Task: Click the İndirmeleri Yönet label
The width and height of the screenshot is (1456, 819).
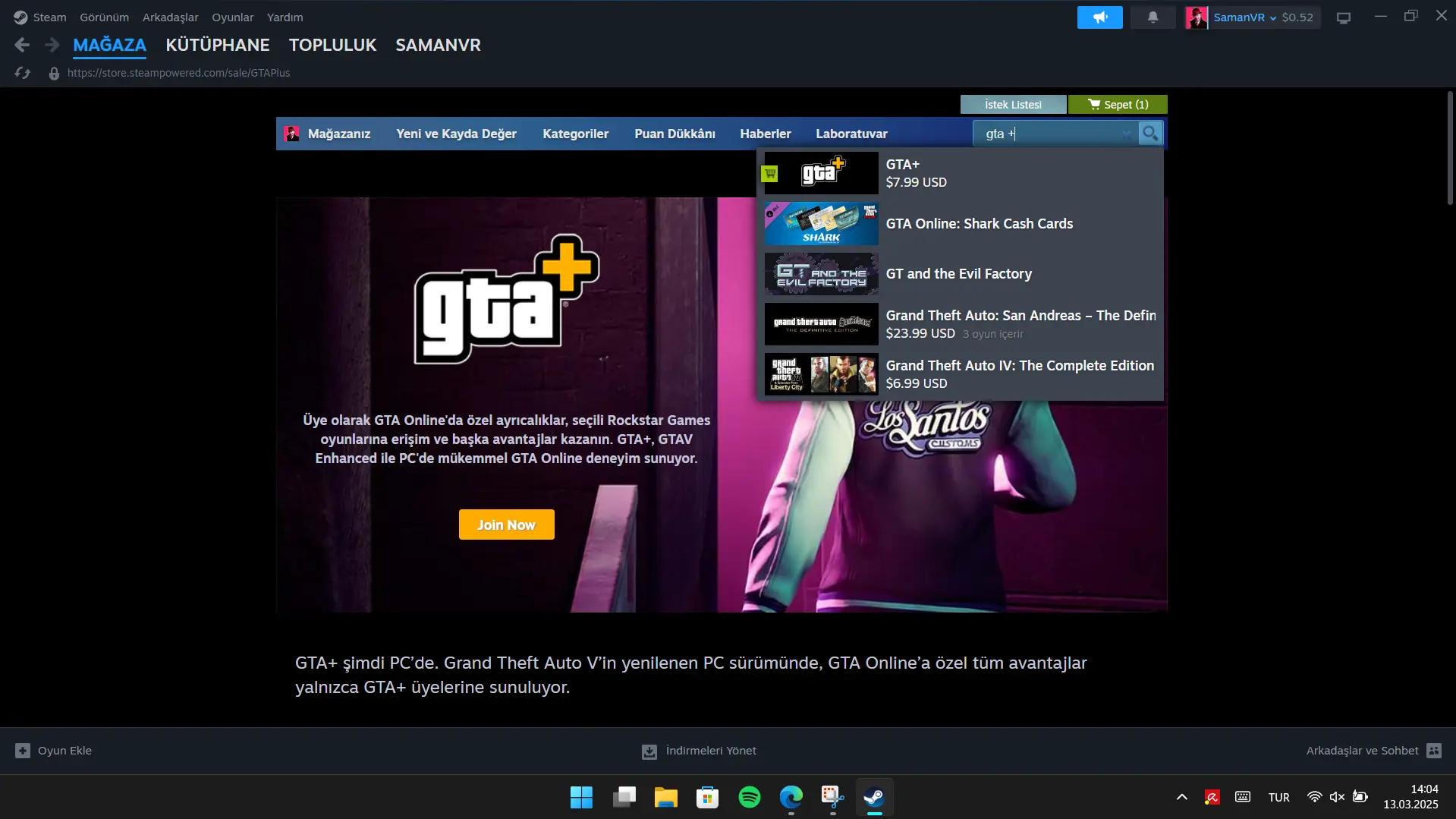Action: (x=712, y=751)
